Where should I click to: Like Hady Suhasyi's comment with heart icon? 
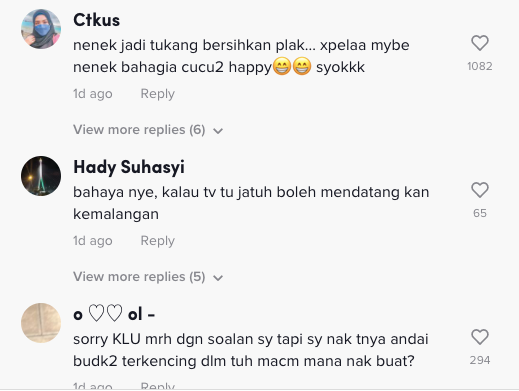(480, 190)
